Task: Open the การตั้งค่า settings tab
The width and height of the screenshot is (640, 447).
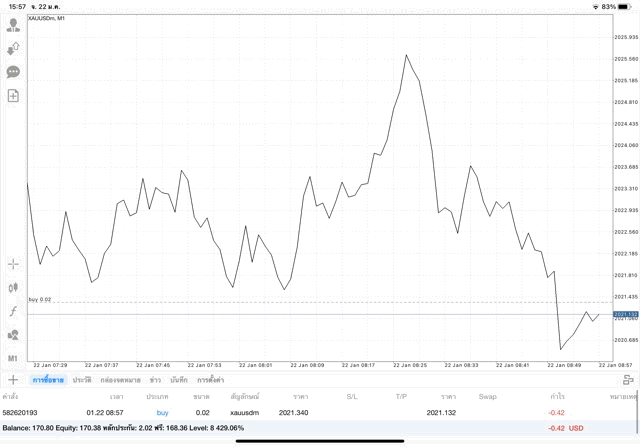Action: tap(210, 380)
